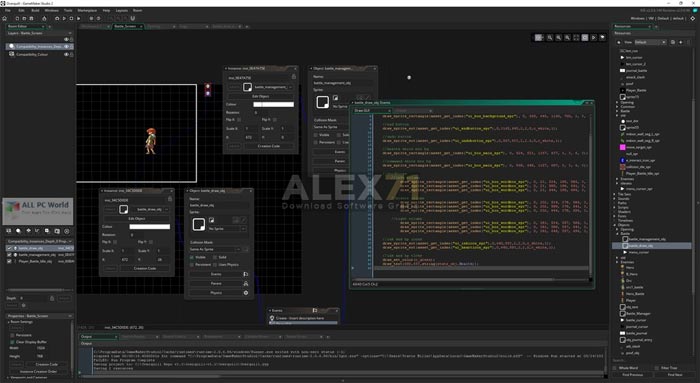The width and height of the screenshot is (700, 383).
Task: Click the flag icon on battle_draw_obj Events
Action: pyautogui.click(x=246, y=274)
